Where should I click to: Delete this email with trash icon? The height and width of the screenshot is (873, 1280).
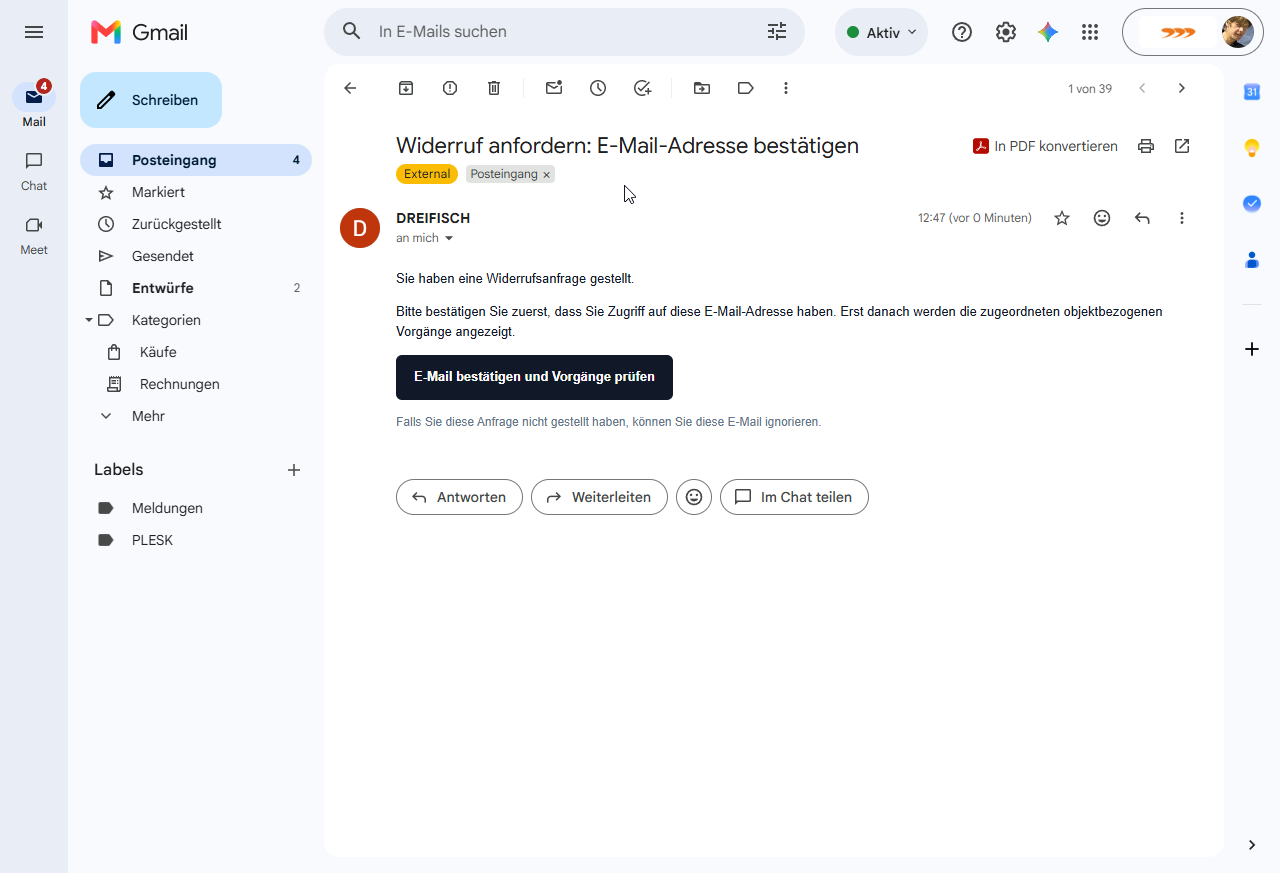click(x=494, y=88)
